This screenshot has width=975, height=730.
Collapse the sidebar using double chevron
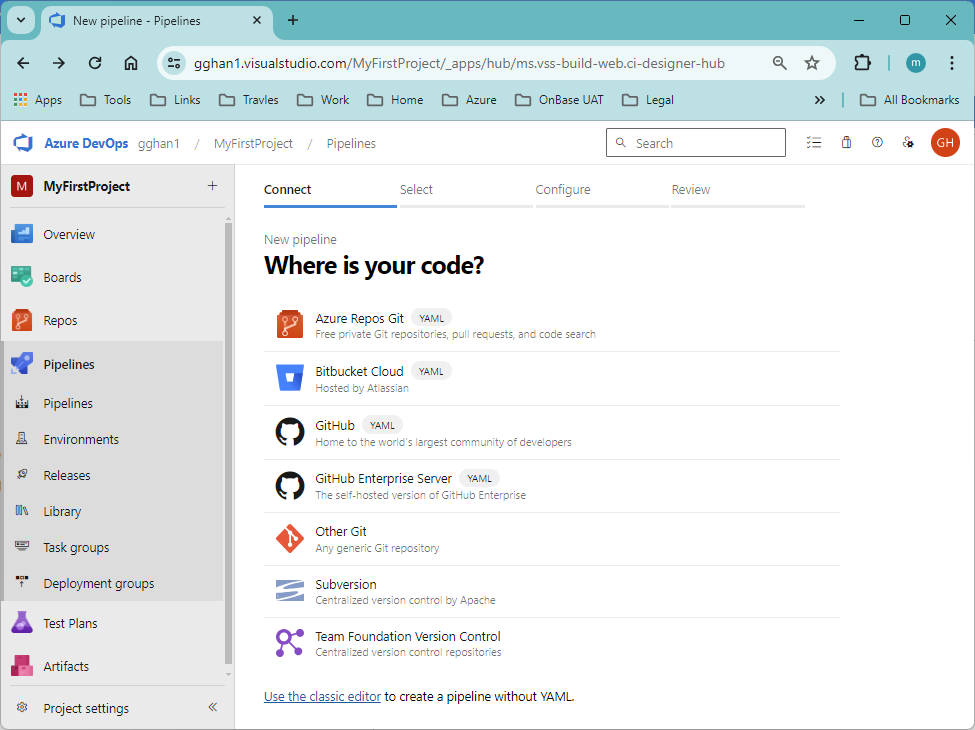pyautogui.click(x=212, y=707)
